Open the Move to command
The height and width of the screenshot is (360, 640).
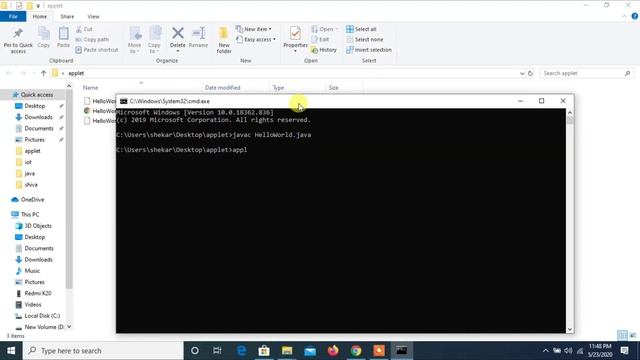[x=134, y=40]
